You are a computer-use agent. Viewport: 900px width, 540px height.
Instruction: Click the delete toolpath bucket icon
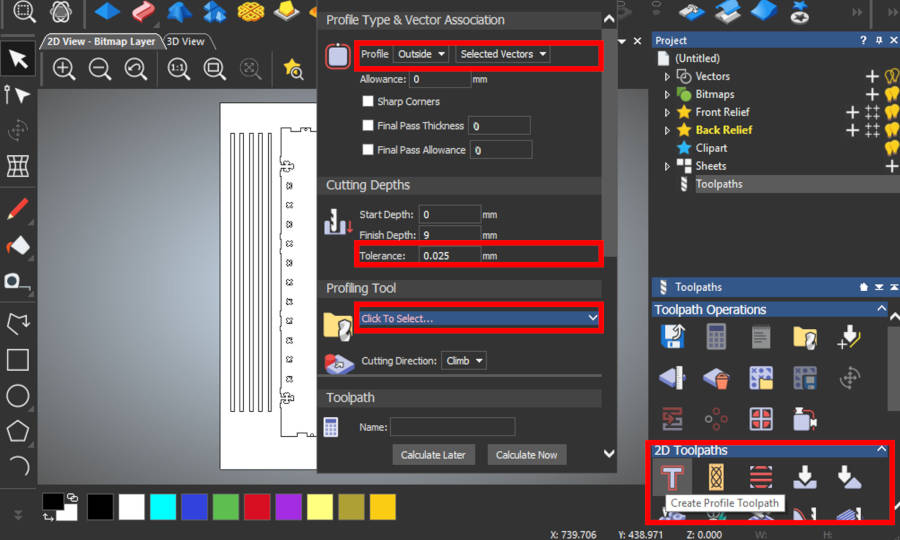click(716, 379)
